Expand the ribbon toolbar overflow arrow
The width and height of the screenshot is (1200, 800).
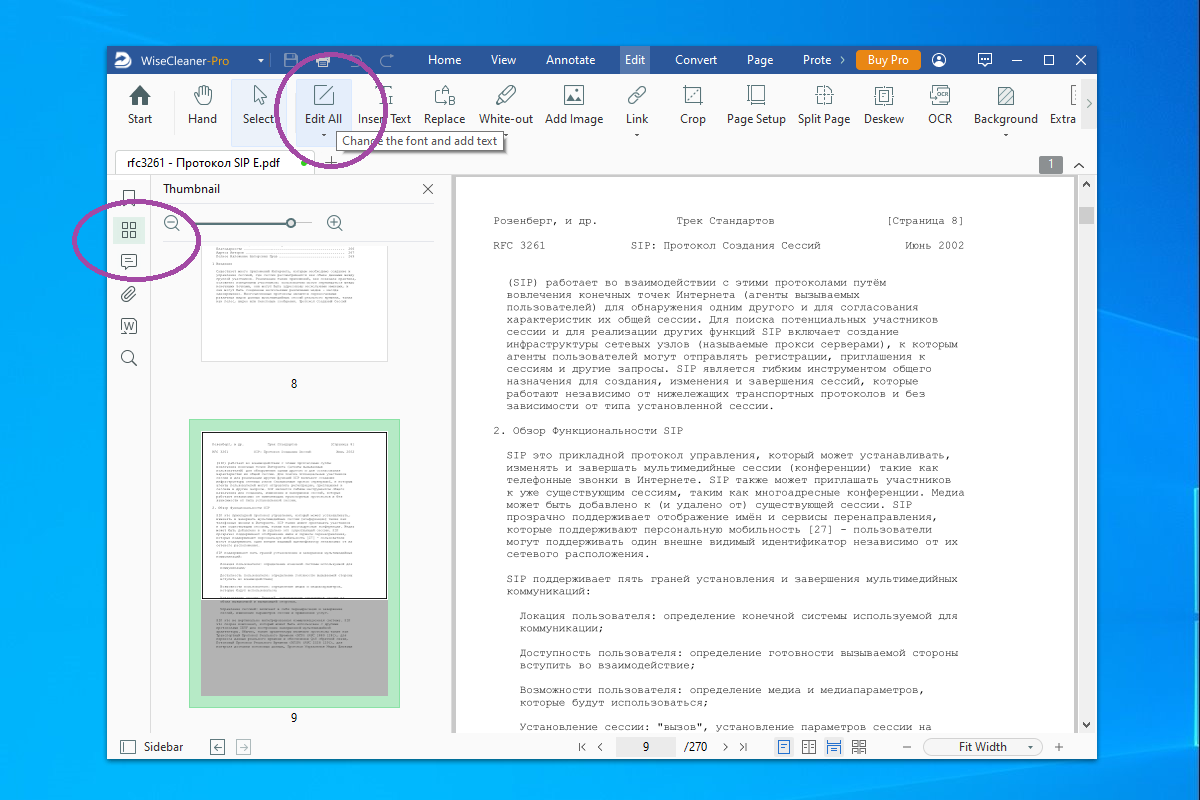(x=1088, y=104)
